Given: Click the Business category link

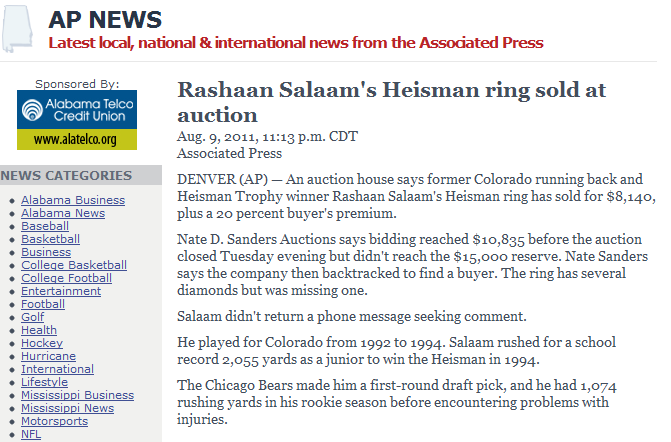Looking at the screenshot, I should (46, 252).
